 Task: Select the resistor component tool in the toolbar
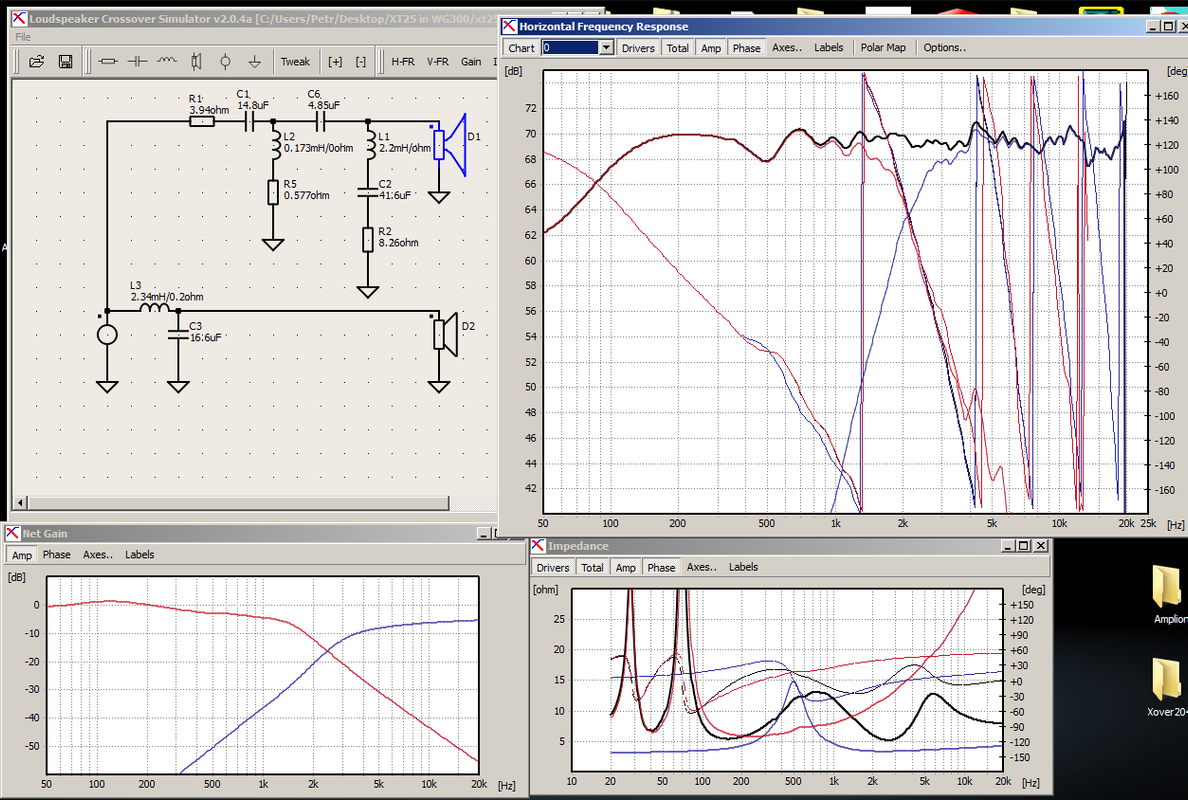108,61
